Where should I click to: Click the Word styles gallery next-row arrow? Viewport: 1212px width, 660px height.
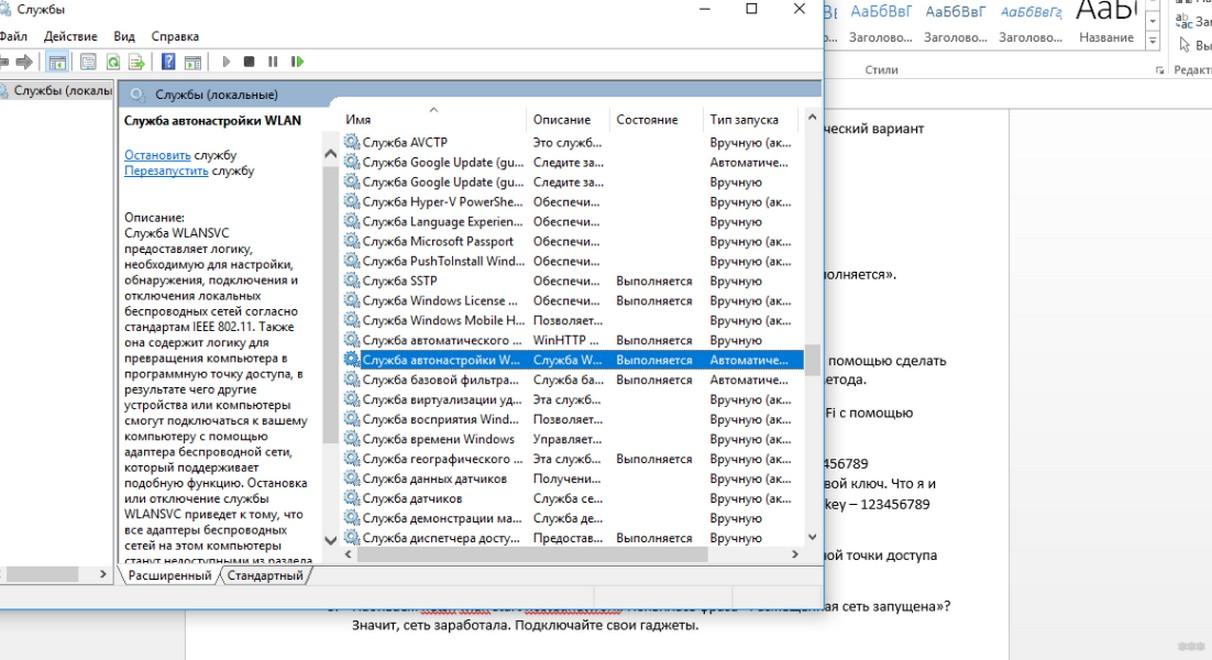(x=1152, y=23)
